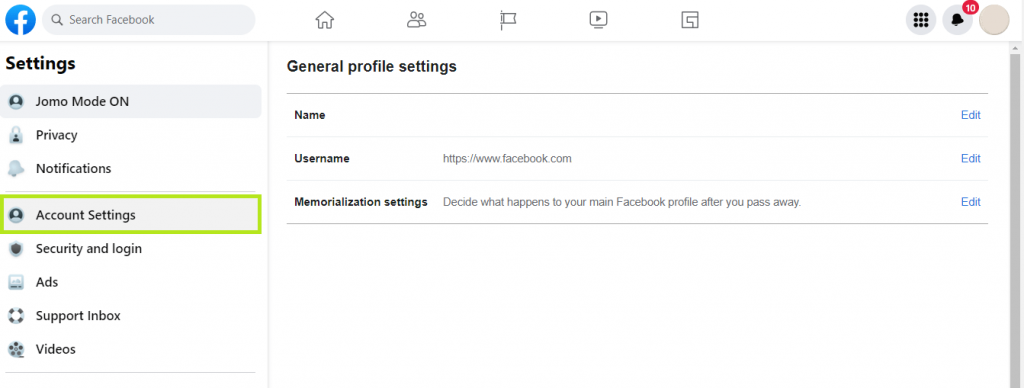Edit the Name setting
The width and height of the screenshot is (1024, 388).
point(970,115)
